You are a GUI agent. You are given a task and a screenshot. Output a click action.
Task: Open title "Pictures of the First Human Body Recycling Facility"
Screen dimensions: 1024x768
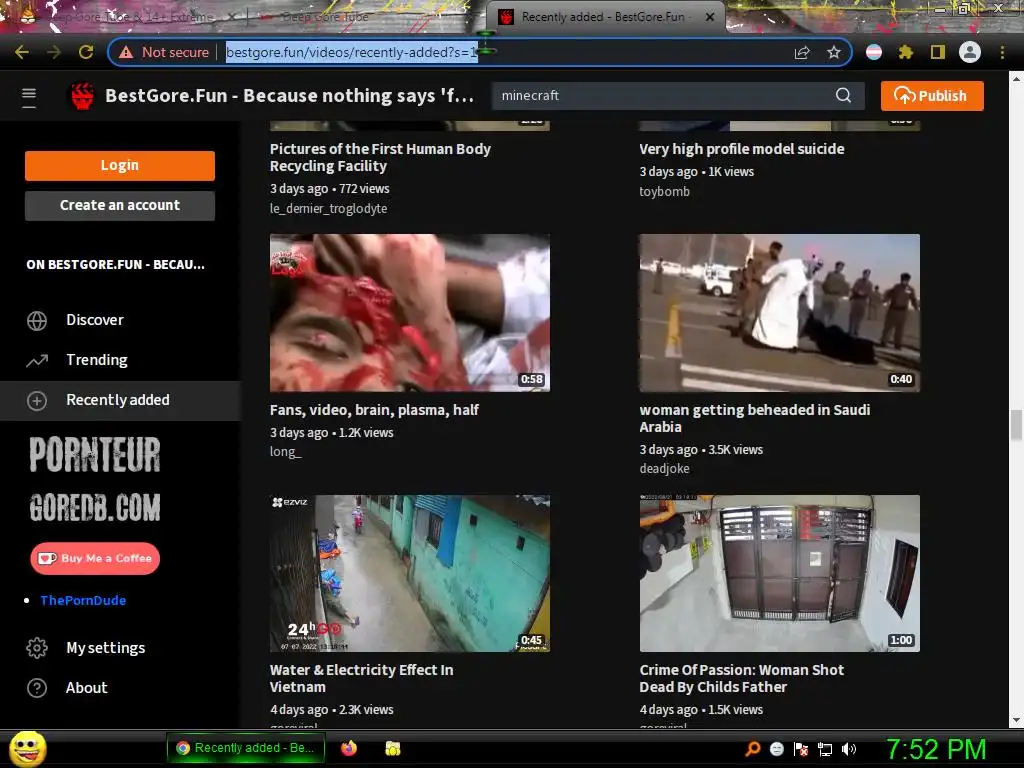click(380, 157)
